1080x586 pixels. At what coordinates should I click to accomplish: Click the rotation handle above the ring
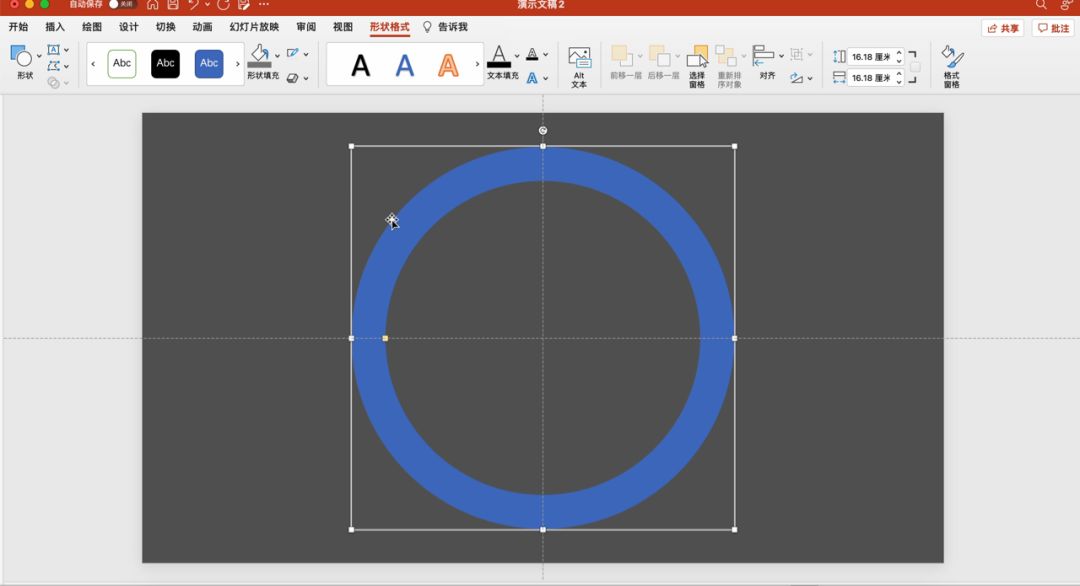pos(543,130)
